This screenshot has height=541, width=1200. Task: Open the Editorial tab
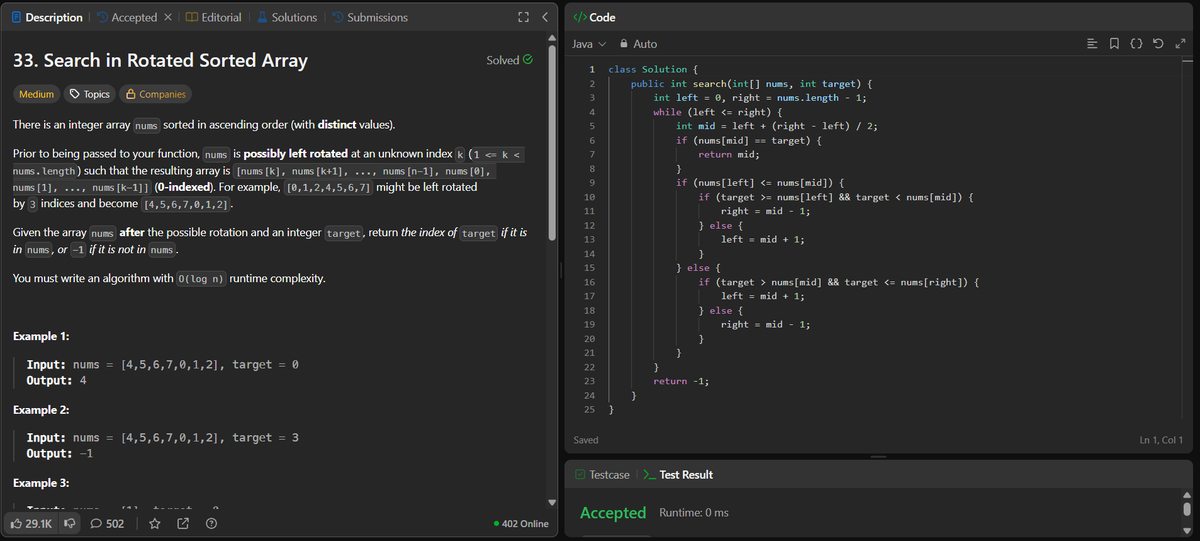tap(213, 17)
